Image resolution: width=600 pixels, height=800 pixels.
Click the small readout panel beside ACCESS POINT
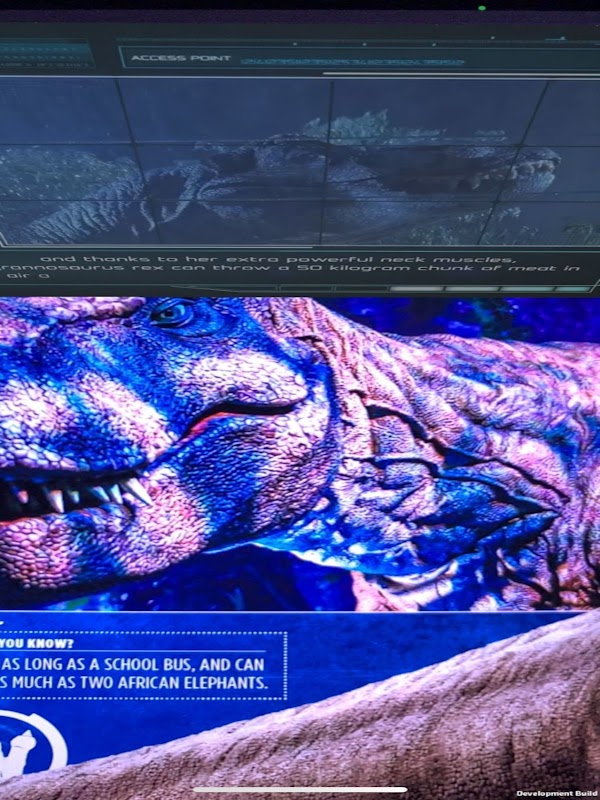(47, 56)
